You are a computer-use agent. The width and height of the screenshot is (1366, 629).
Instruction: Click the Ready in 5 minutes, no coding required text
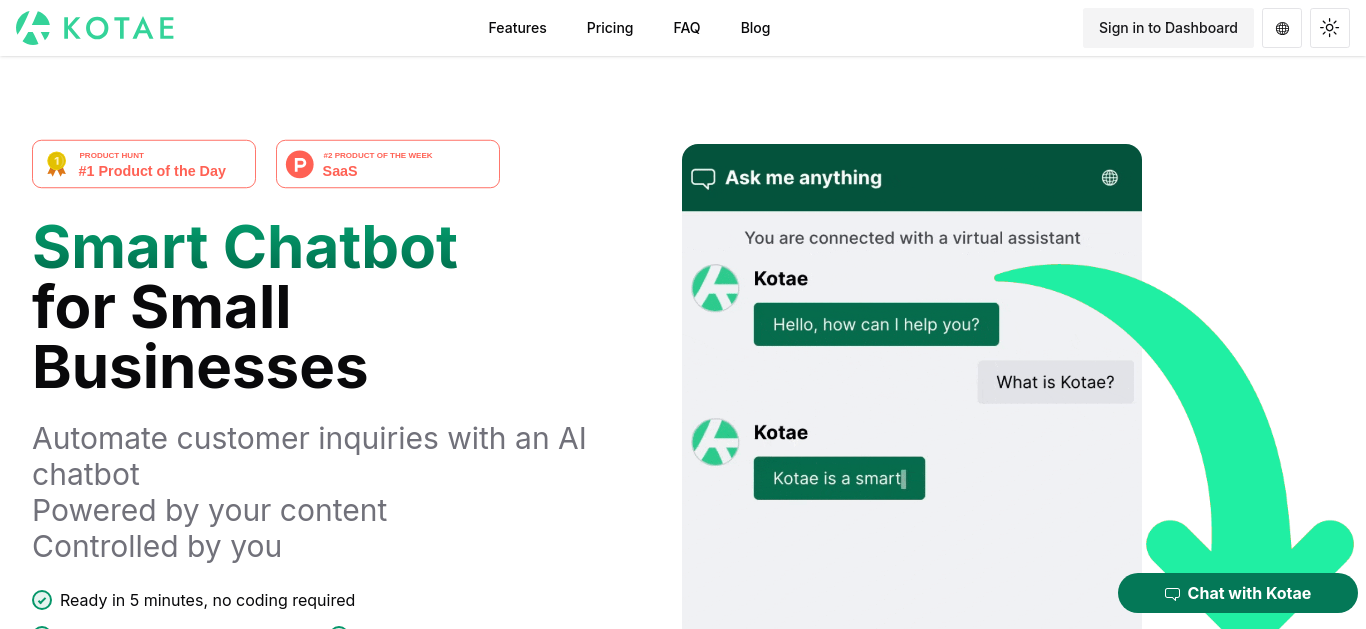point(207,600)
